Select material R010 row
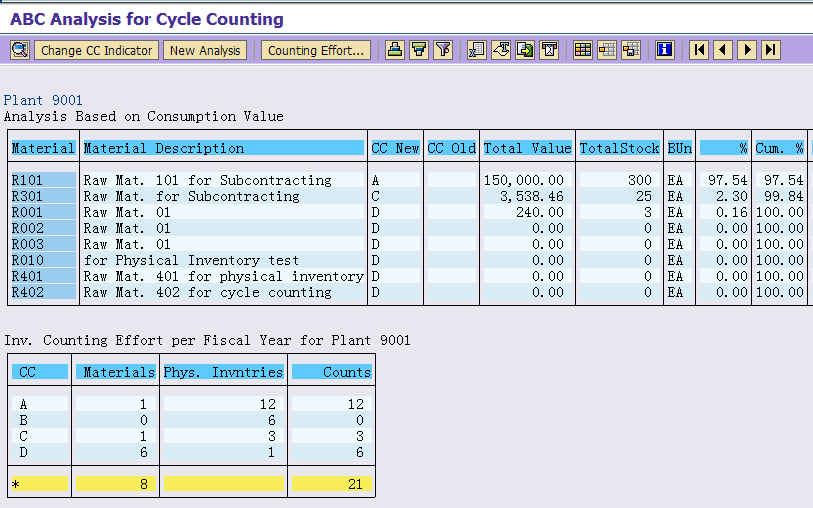 (44, 260)
